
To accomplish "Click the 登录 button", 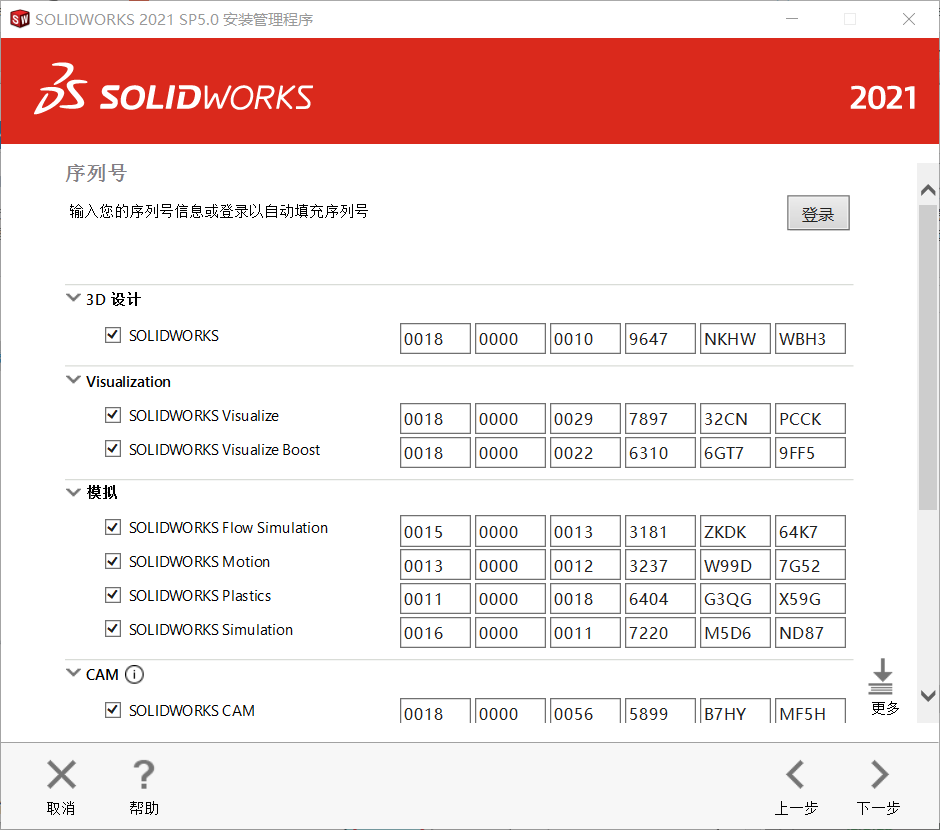I will pos(817,212).
